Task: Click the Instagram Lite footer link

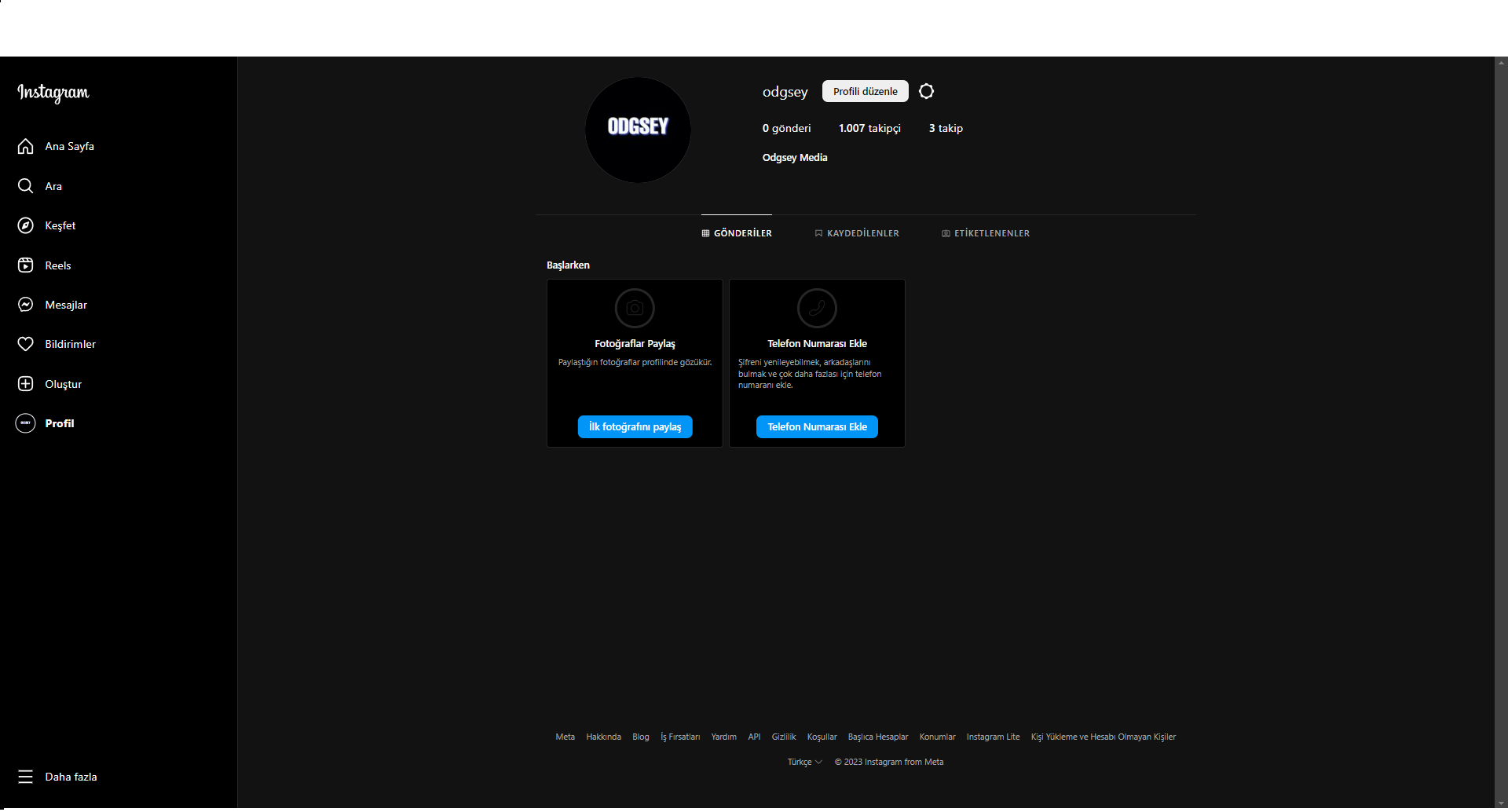Action: click(x=993, y=737)
